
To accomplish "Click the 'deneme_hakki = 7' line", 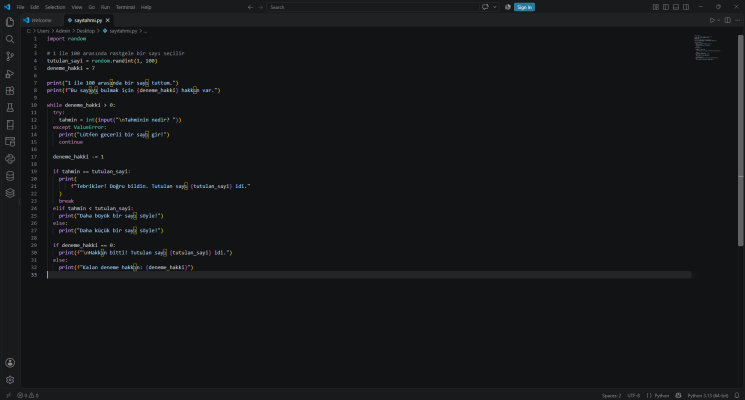I will click(x=71, y=68).
